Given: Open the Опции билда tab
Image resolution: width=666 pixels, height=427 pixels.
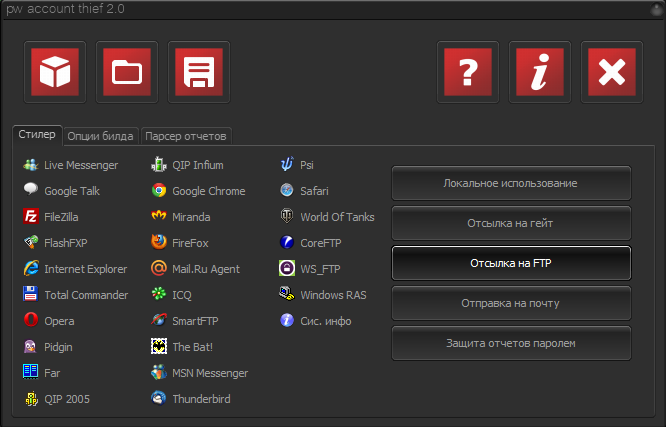Looking at the screenshot, I should (100, 136).
